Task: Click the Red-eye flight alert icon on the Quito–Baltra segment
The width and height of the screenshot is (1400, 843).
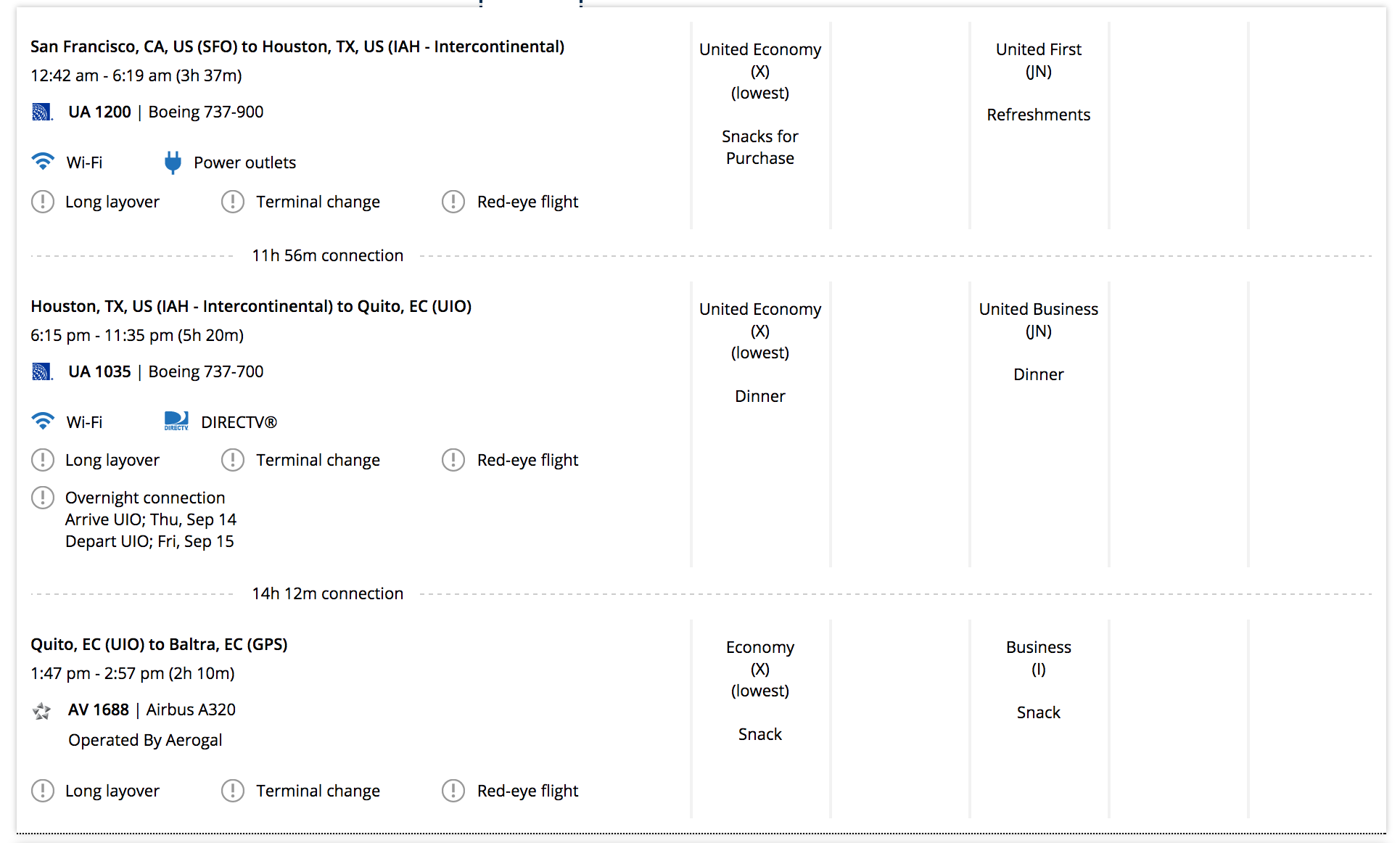Action: 453,791
